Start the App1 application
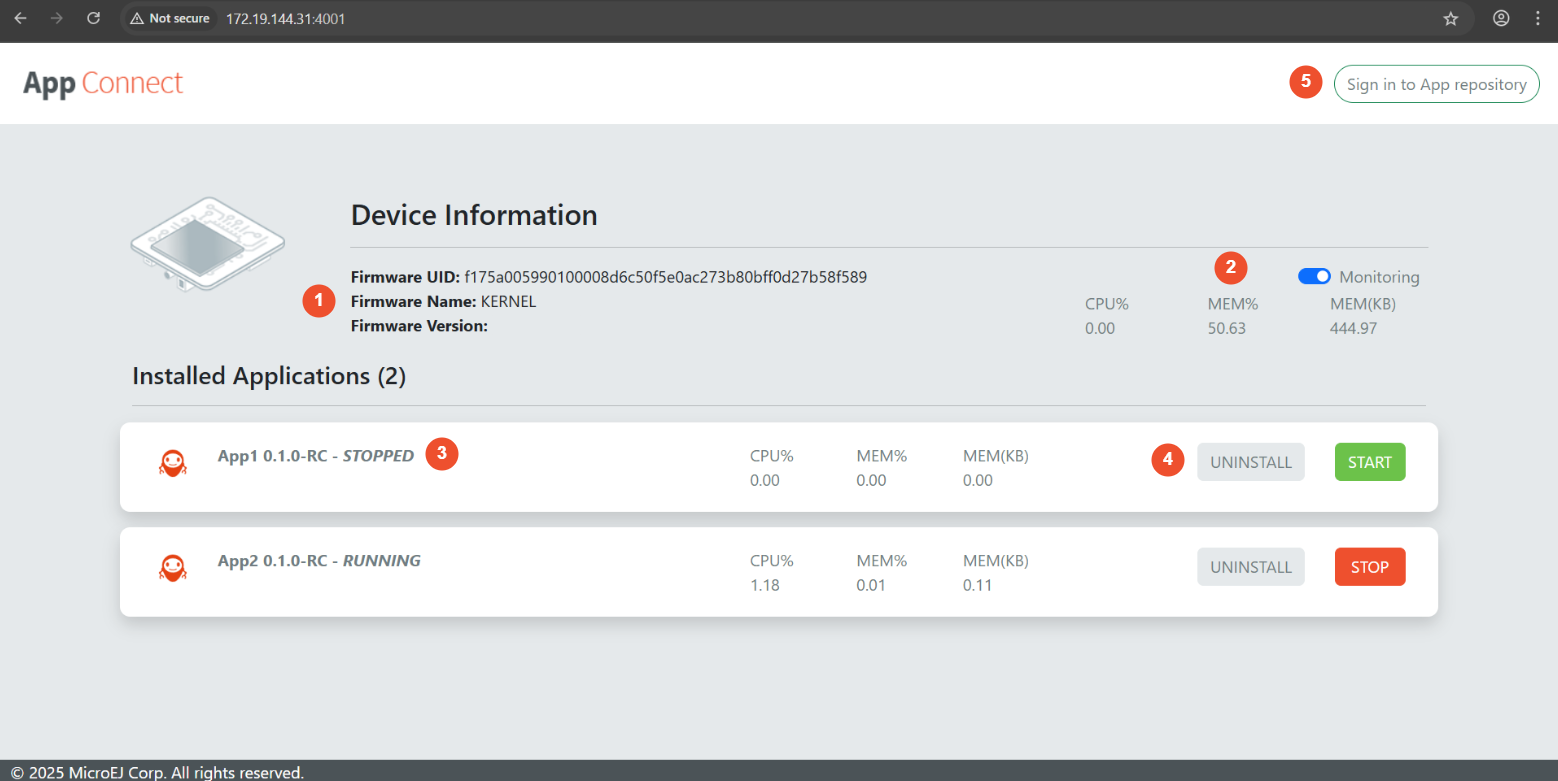 (1369, 462)
